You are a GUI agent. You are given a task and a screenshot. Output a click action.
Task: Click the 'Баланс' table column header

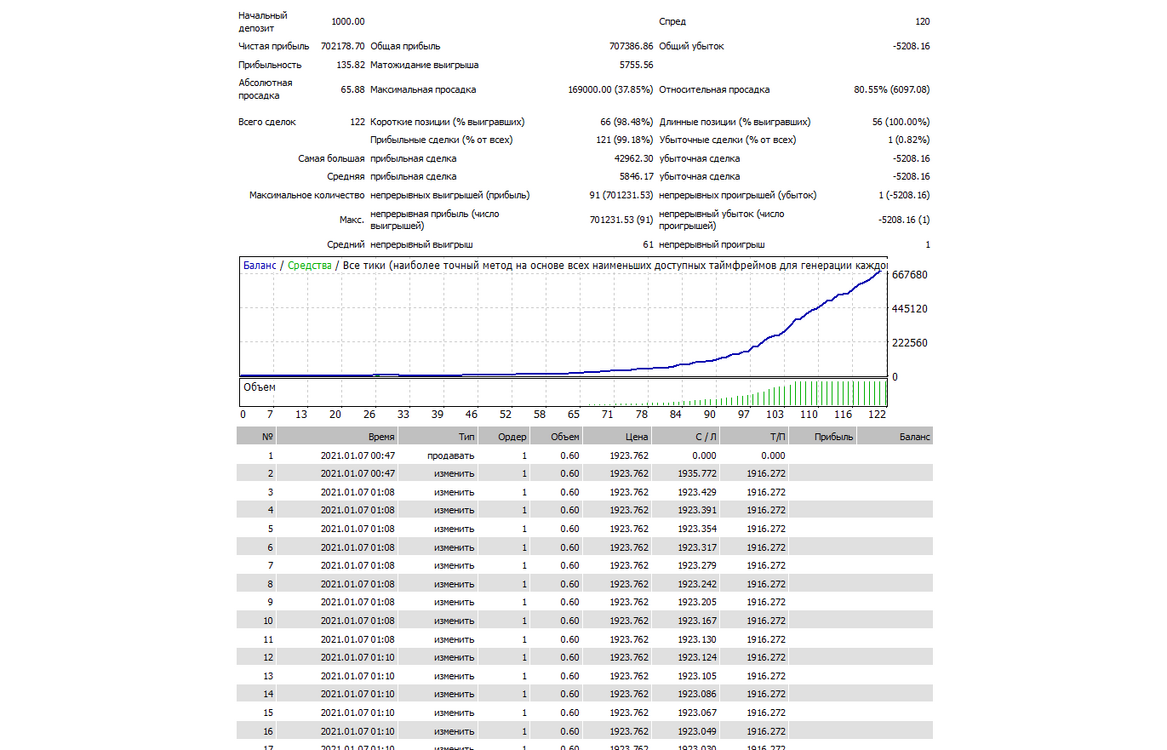point(895,437)
